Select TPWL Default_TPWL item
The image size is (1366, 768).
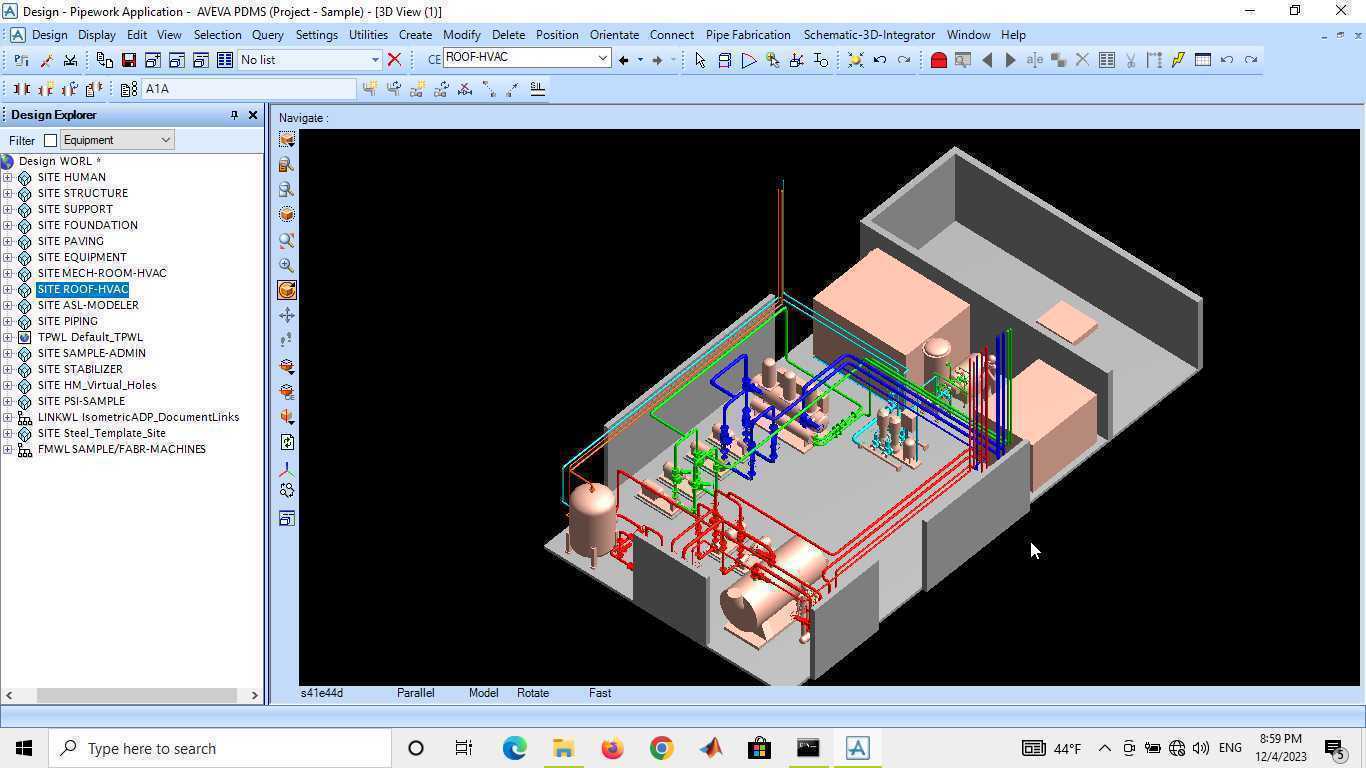pyautogui.click(x=90, y=337)
